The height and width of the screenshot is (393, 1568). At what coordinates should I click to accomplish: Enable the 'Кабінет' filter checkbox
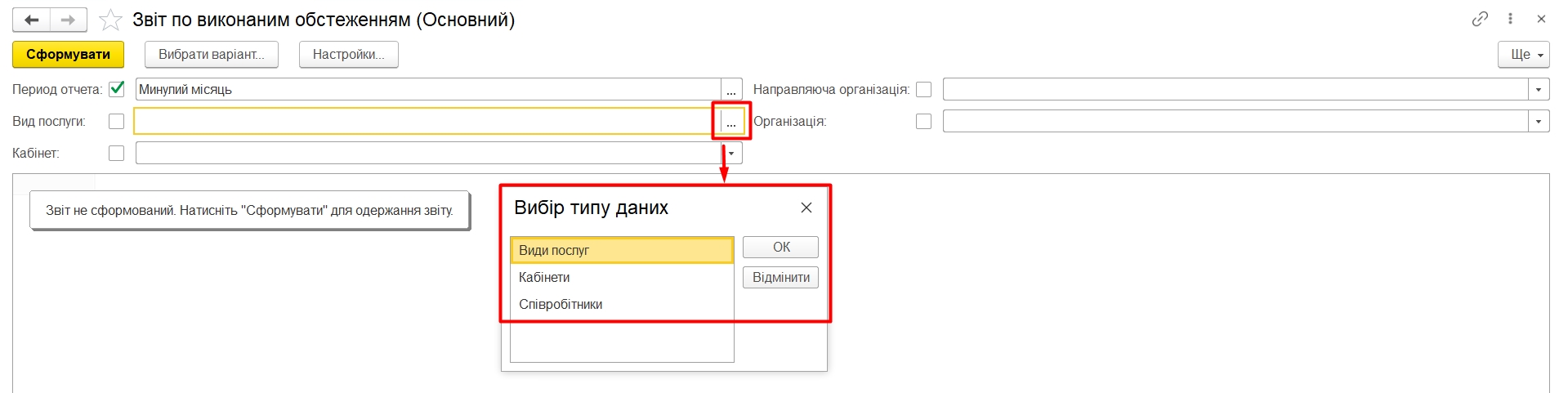click(117, 153)
